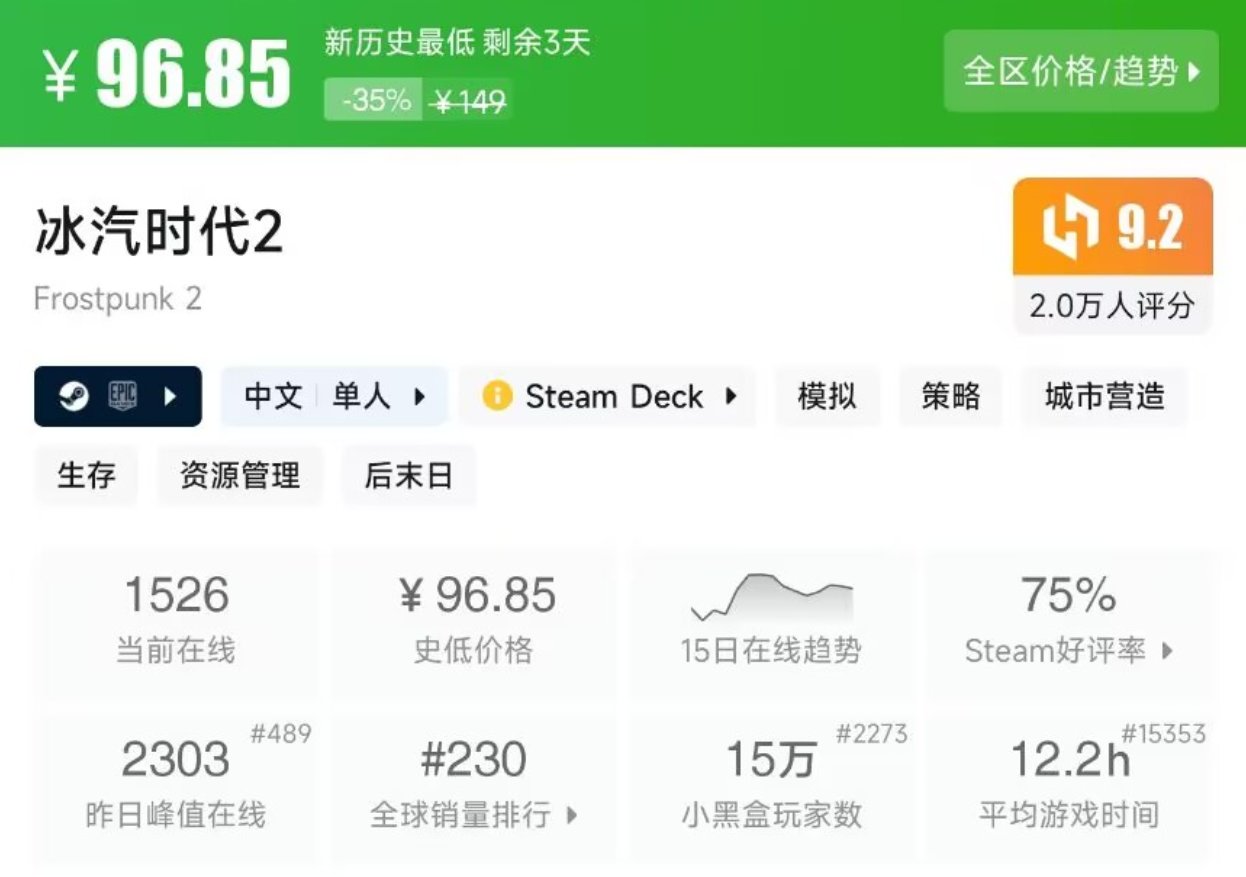Click the -35% discount badge
Image resolution: width=1246 pixels, height=877 pixels.
point(375,100)
